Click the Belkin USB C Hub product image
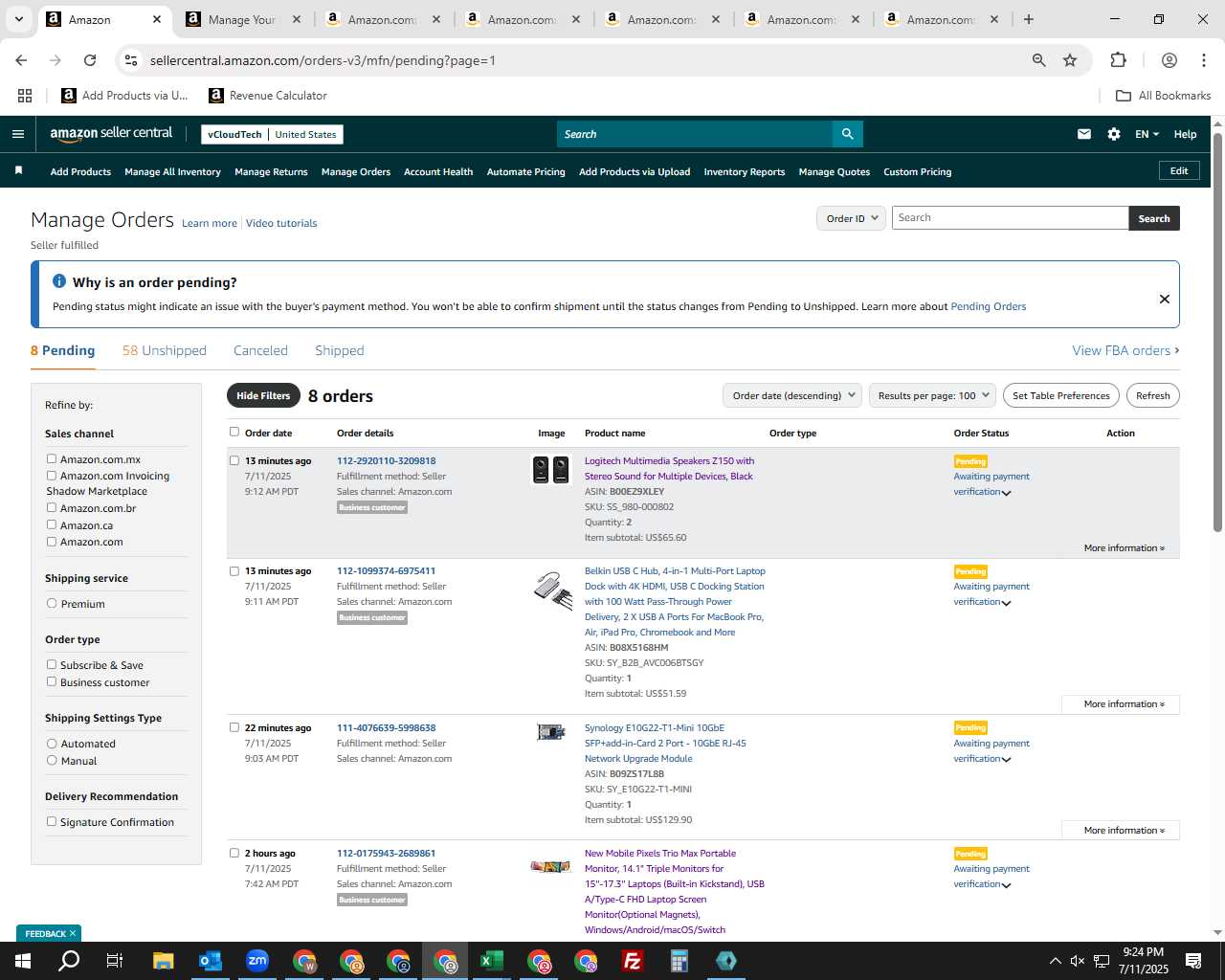Image resolution: width=1225 pixels, height=980 pixels. [x=552, y=590]
